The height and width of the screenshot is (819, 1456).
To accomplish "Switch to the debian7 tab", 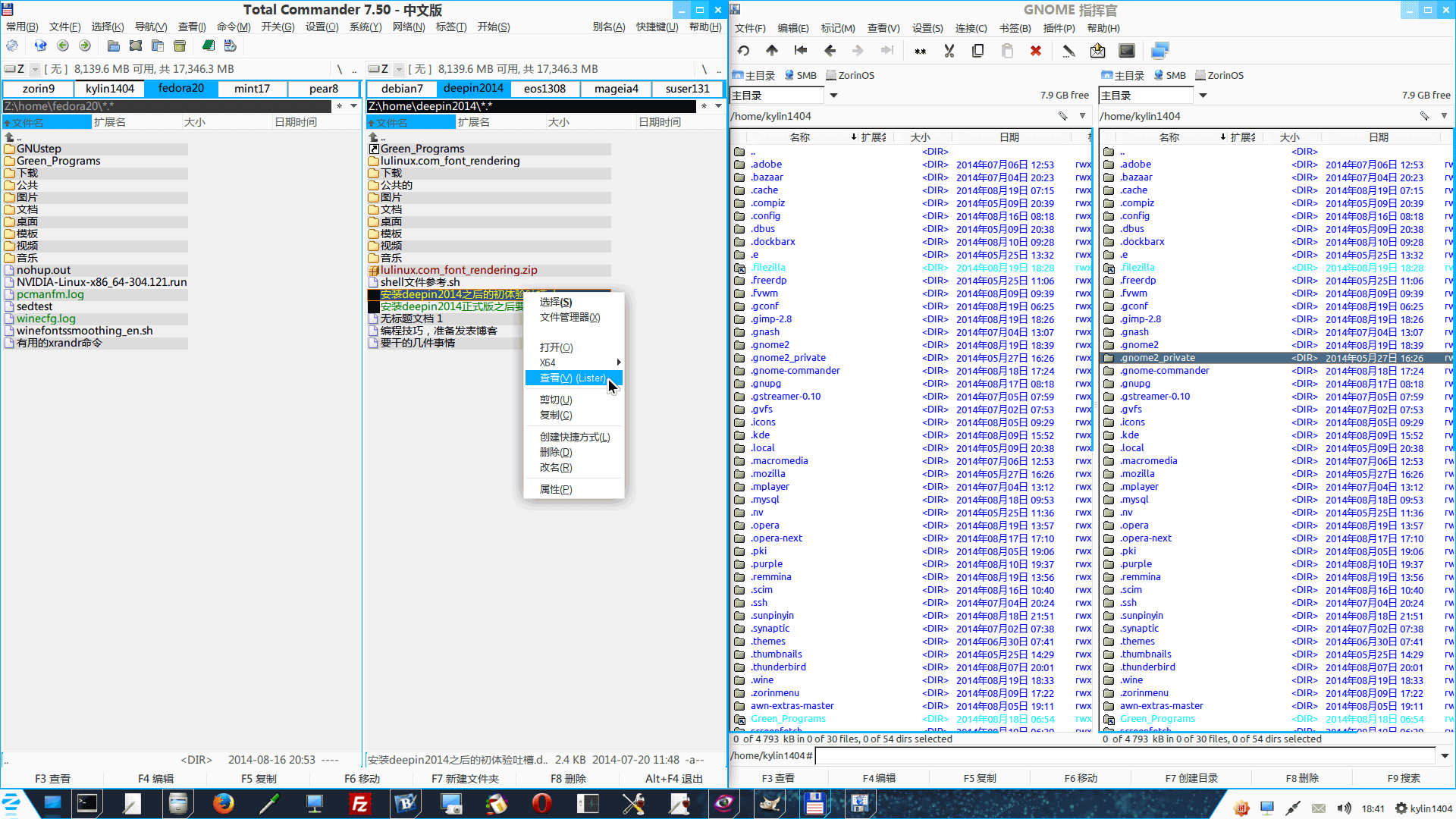I will click(402, 89).
